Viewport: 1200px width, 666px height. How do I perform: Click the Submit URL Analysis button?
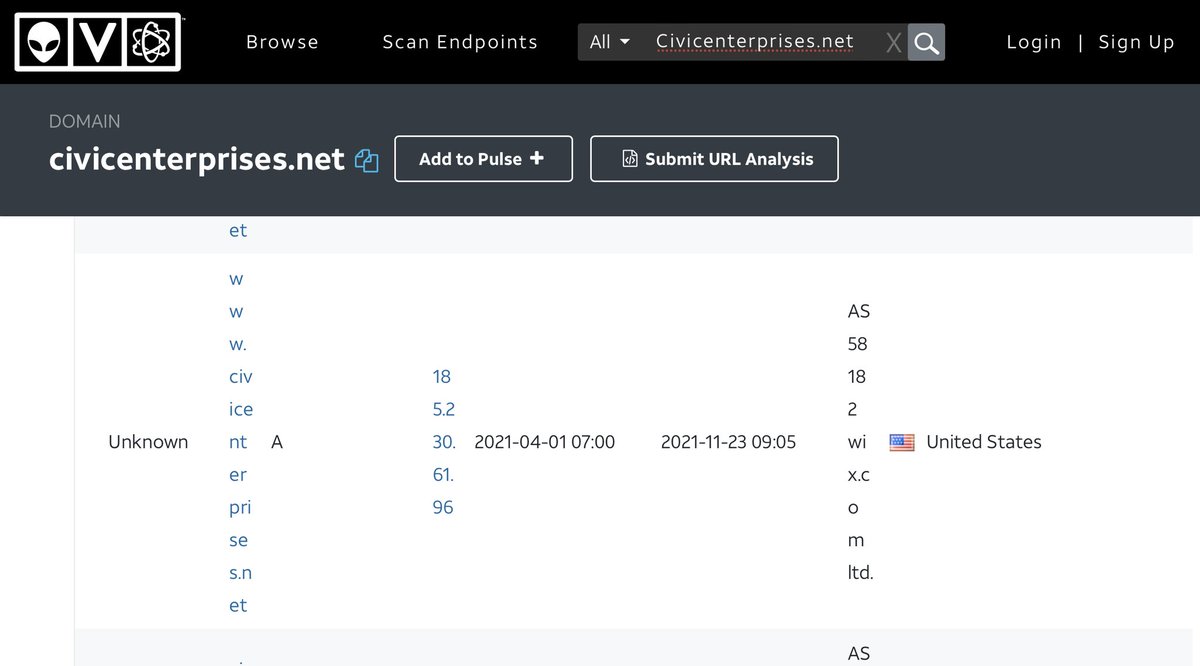click(x=714, y=159)
